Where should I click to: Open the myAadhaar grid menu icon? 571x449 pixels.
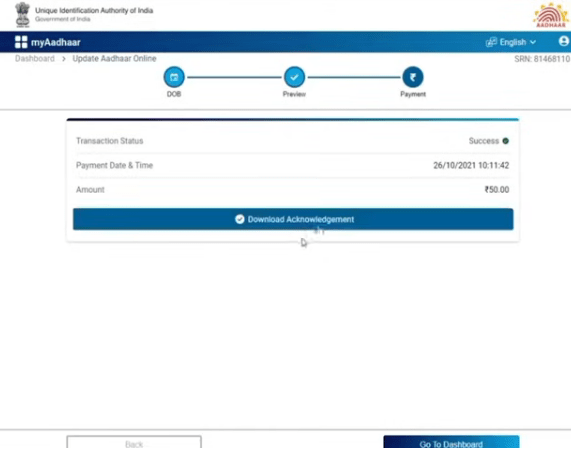(21, 42)
